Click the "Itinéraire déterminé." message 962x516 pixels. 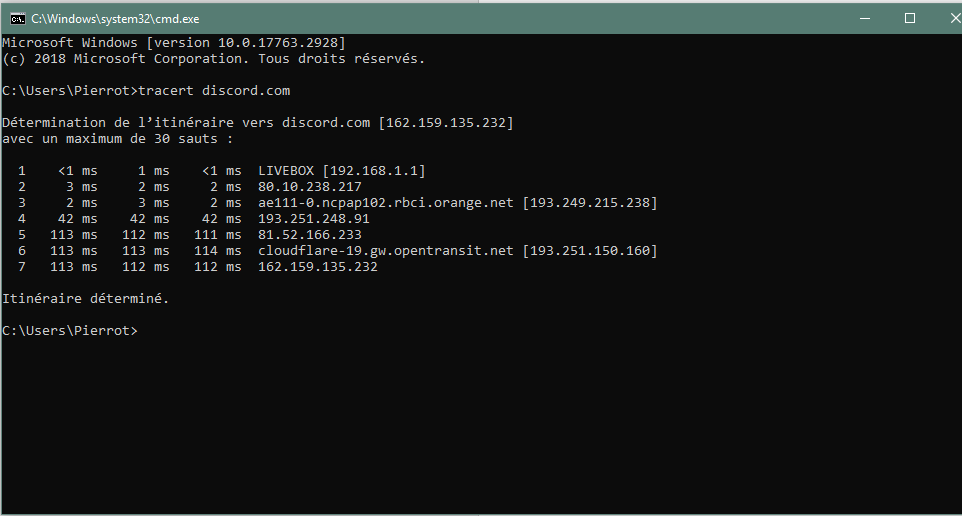point(86,299)
